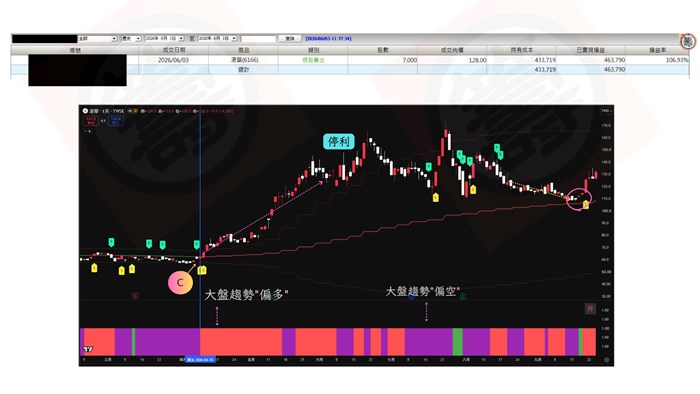700x394 pixels.
Task: Click the 查詢 query button
Action: click(x=290, y=39)
